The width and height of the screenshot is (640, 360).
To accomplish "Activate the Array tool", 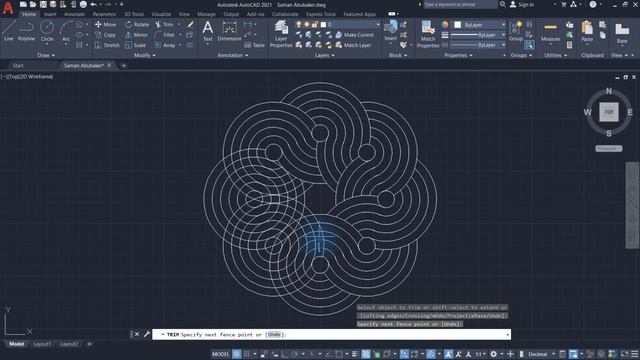I will pyautogui.click(x=165, y=45).
